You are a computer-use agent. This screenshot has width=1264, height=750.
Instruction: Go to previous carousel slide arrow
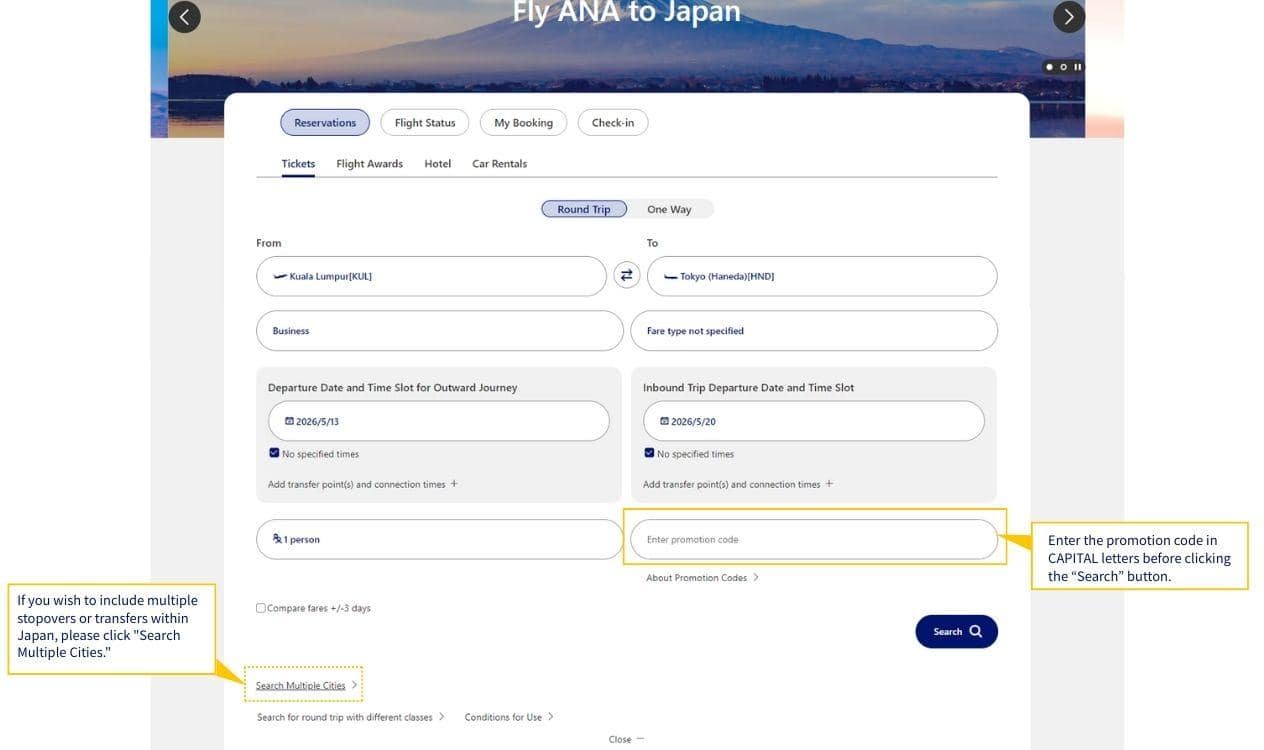pyautogui.click(x=184, y=16)
